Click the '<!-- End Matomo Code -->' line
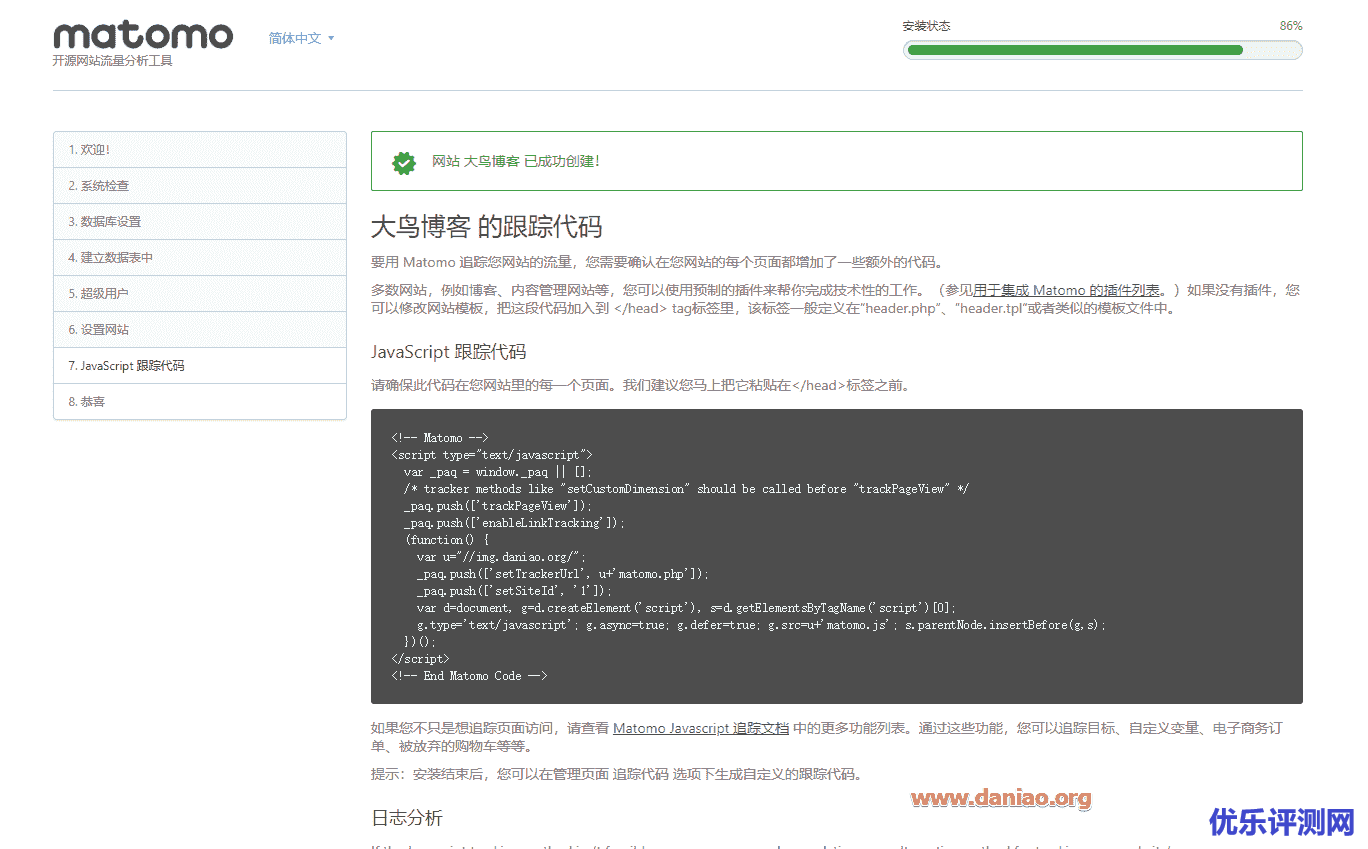This screenshot has width=1368, height=849. point(470,676)
